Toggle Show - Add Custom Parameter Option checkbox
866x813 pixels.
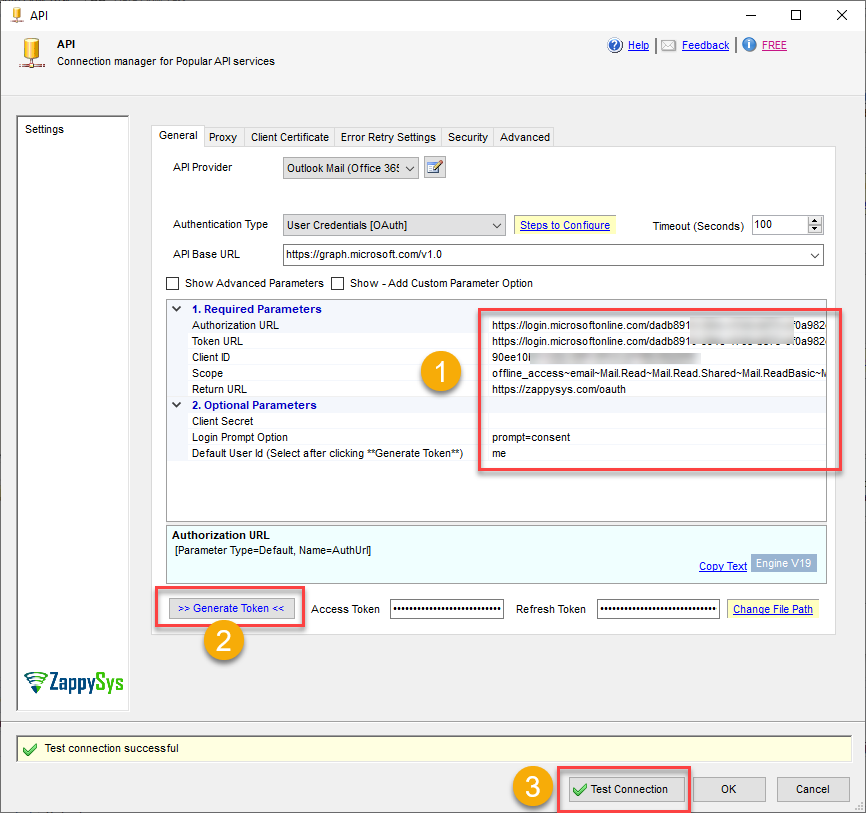coord(338,283)
